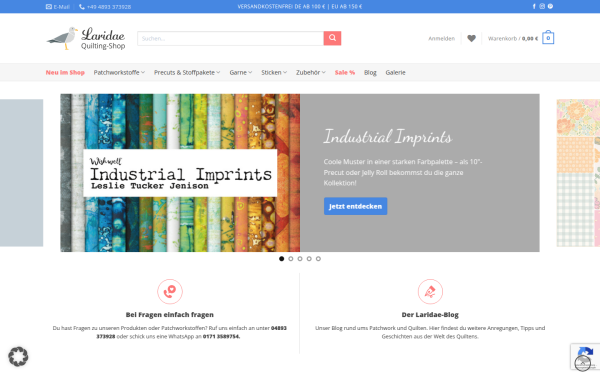Click the phone icon in top bar
This screenshot has width=600, height=375.
(82, 7)
